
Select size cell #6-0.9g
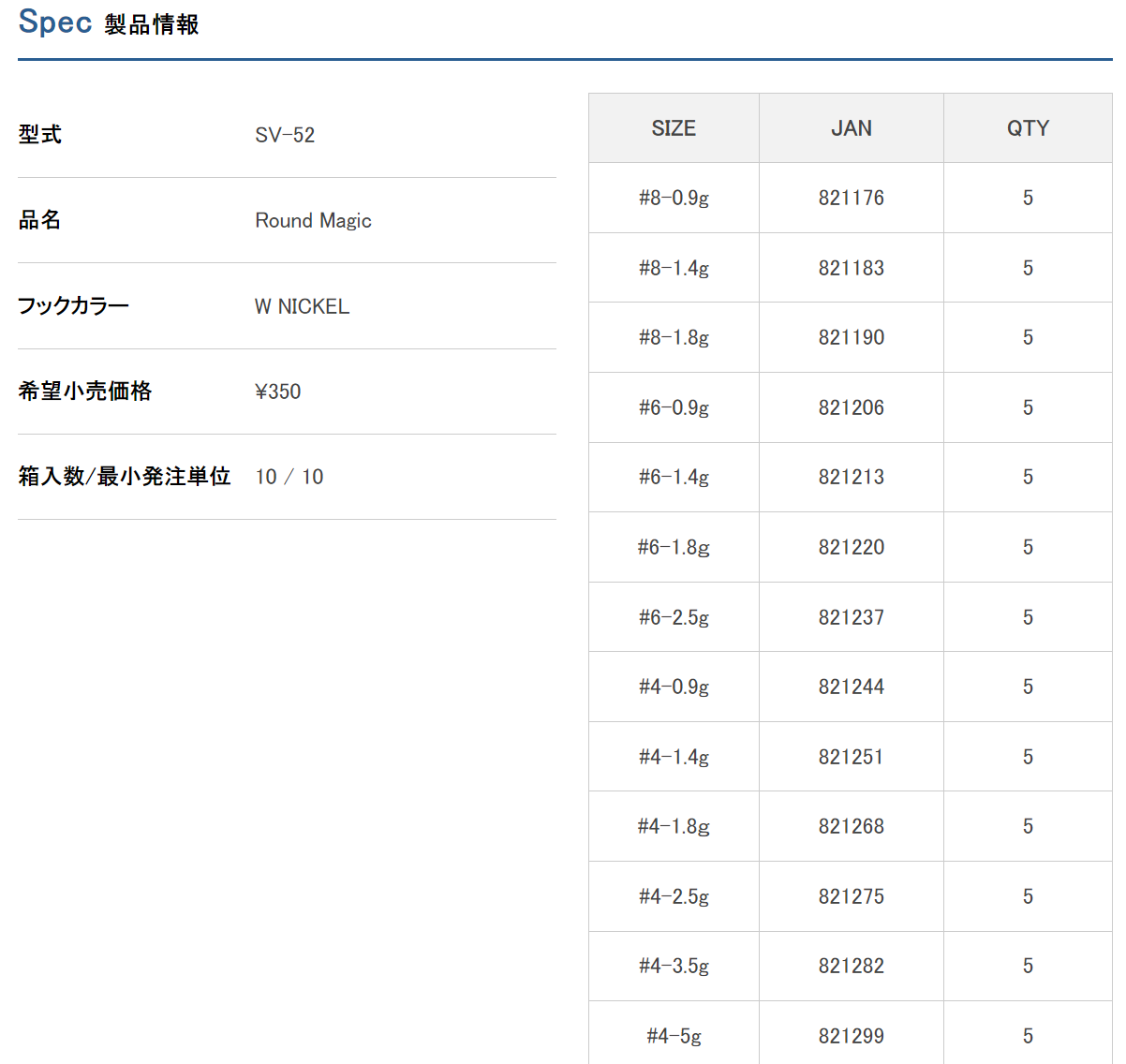pos(674,407)
